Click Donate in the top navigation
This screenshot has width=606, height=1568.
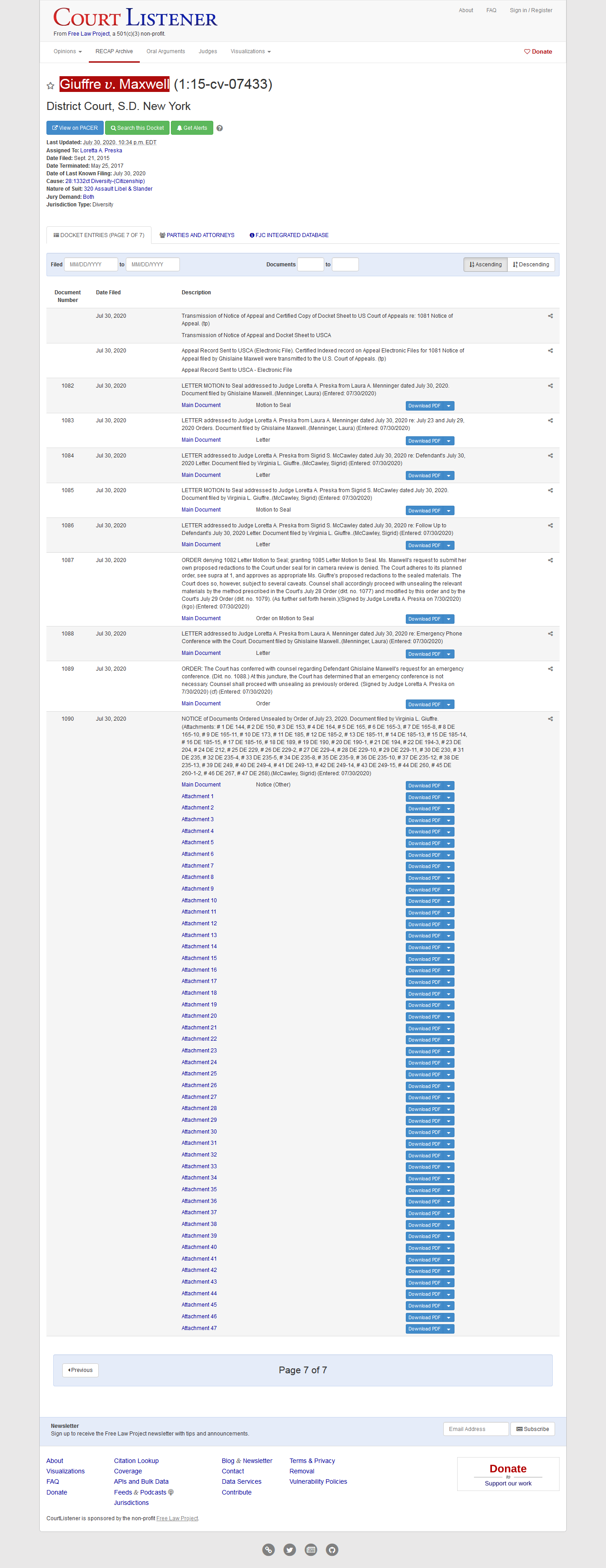[x=538, y=52]
